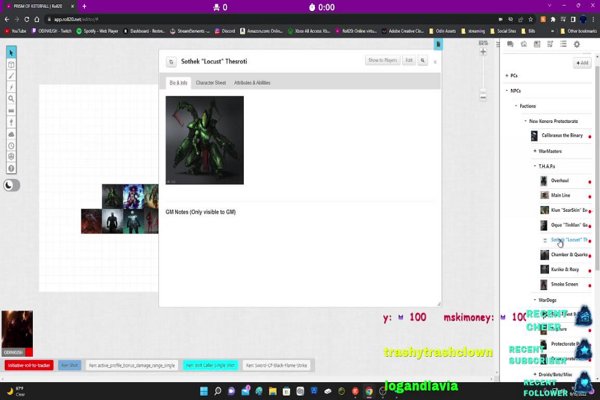The image size is (600, 400).
Task: Open the Spotify Web Player bookmark
Action: 97,31
